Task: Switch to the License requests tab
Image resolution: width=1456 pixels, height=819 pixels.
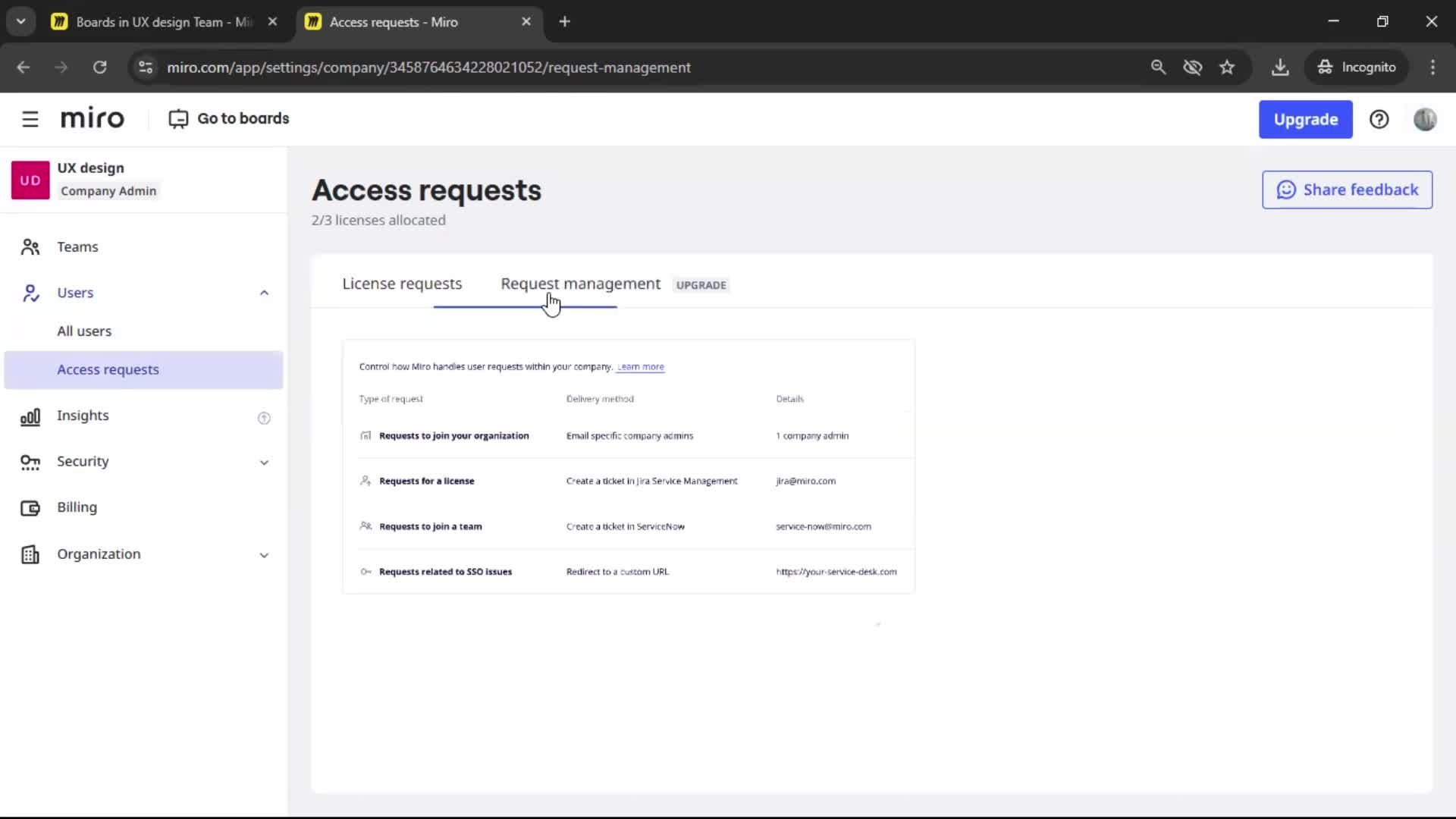Action: click(x=402, y=284)
